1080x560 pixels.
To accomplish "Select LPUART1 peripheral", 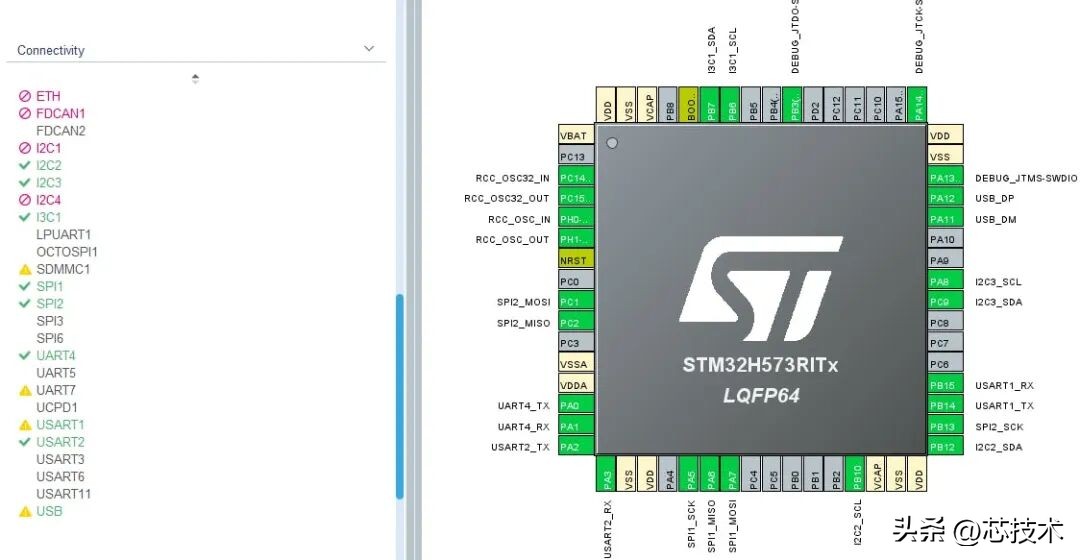I will tap(63, 234).
